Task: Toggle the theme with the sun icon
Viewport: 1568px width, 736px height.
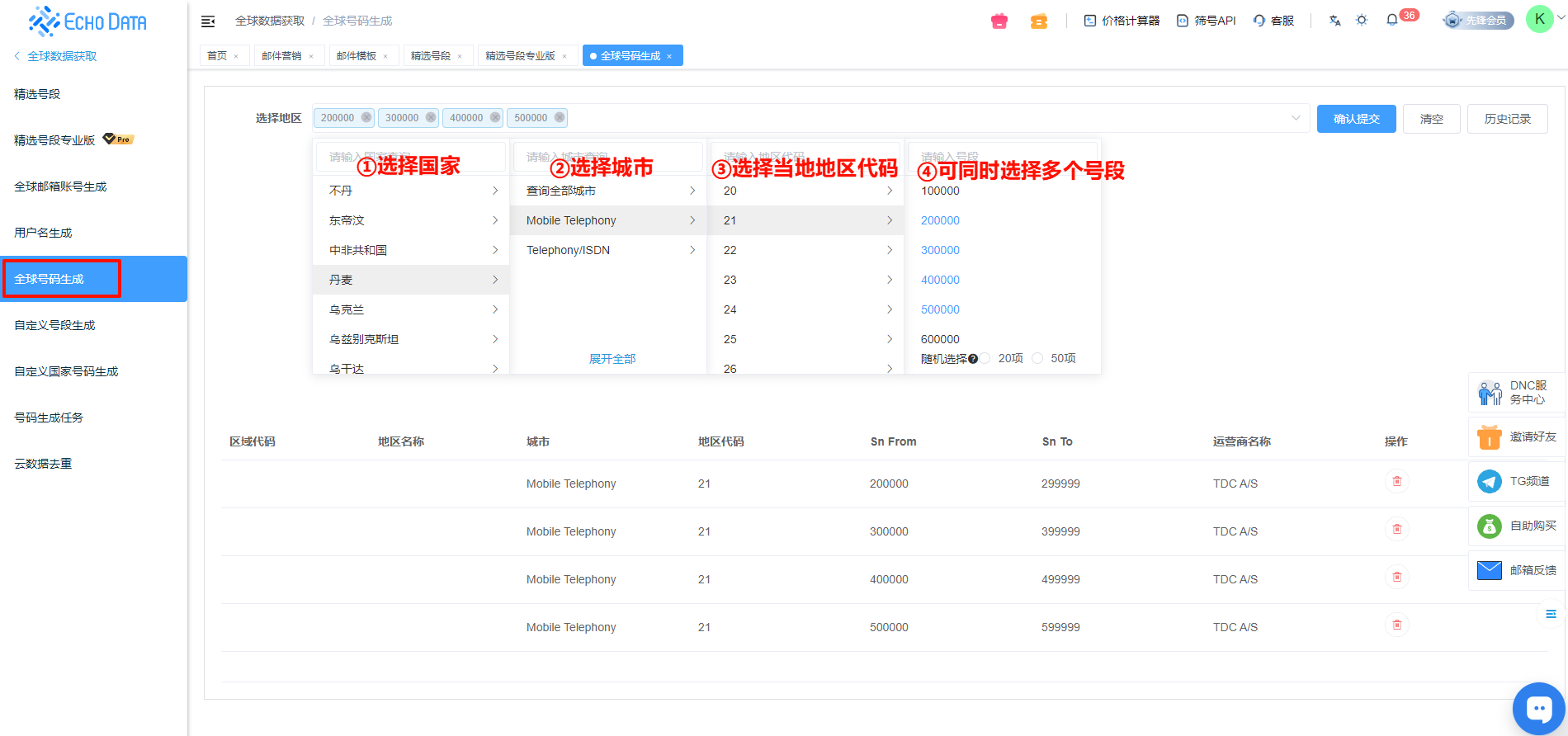Action: tap(1362, 20)
